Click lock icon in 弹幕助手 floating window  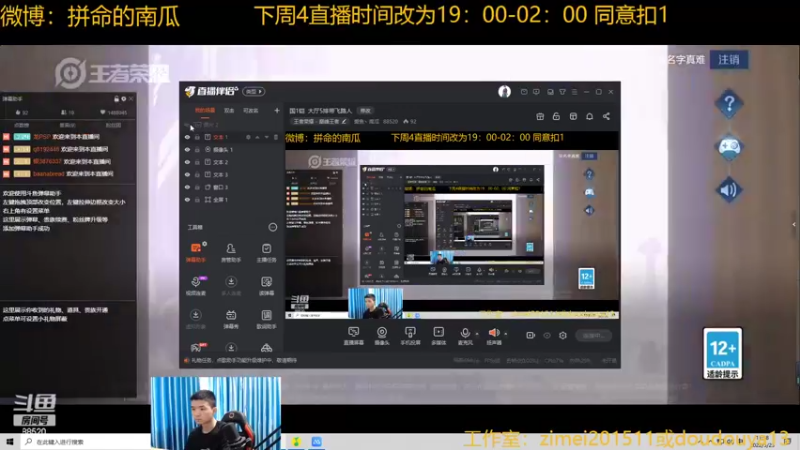116,98
